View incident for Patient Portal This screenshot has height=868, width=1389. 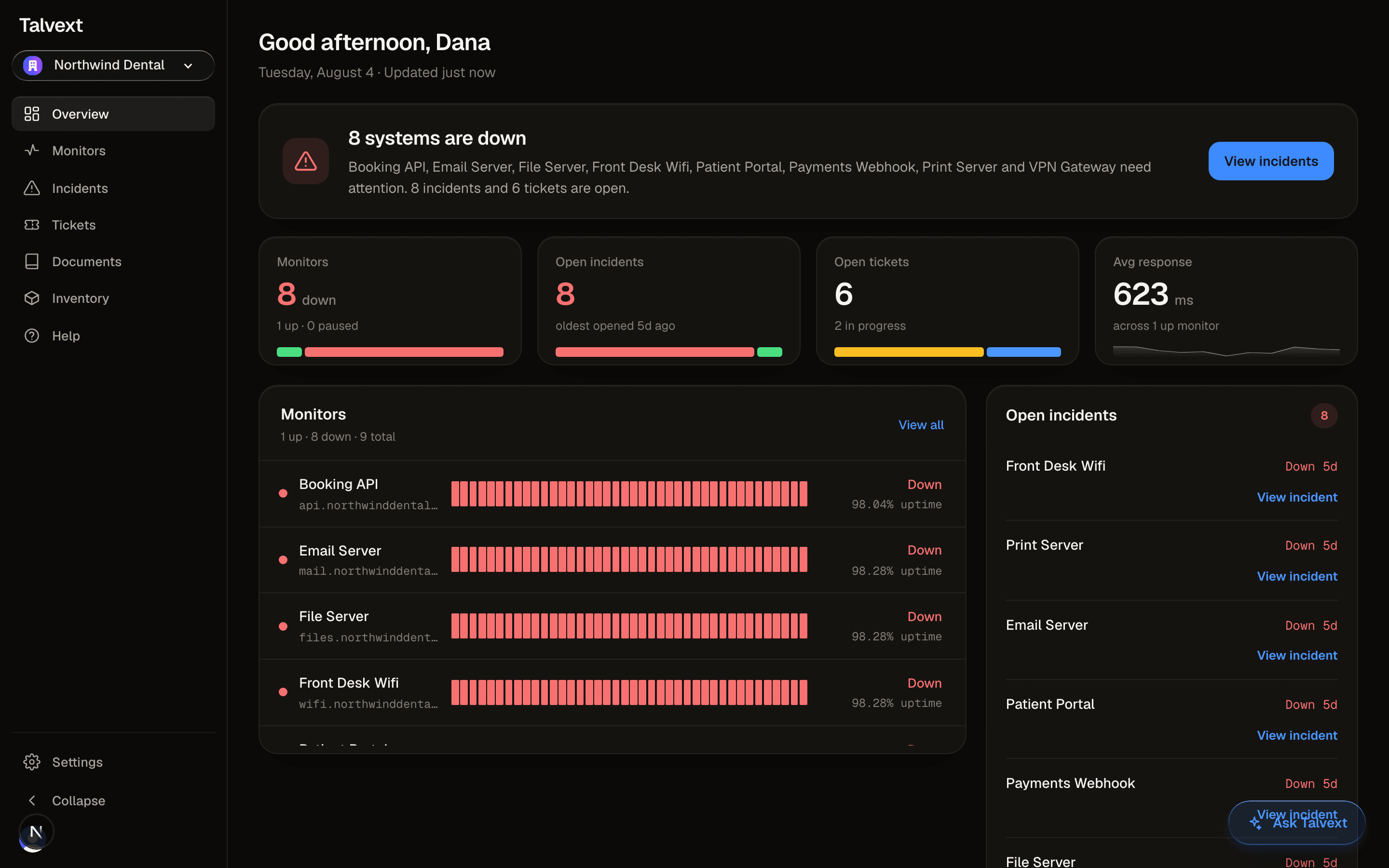1296,735
